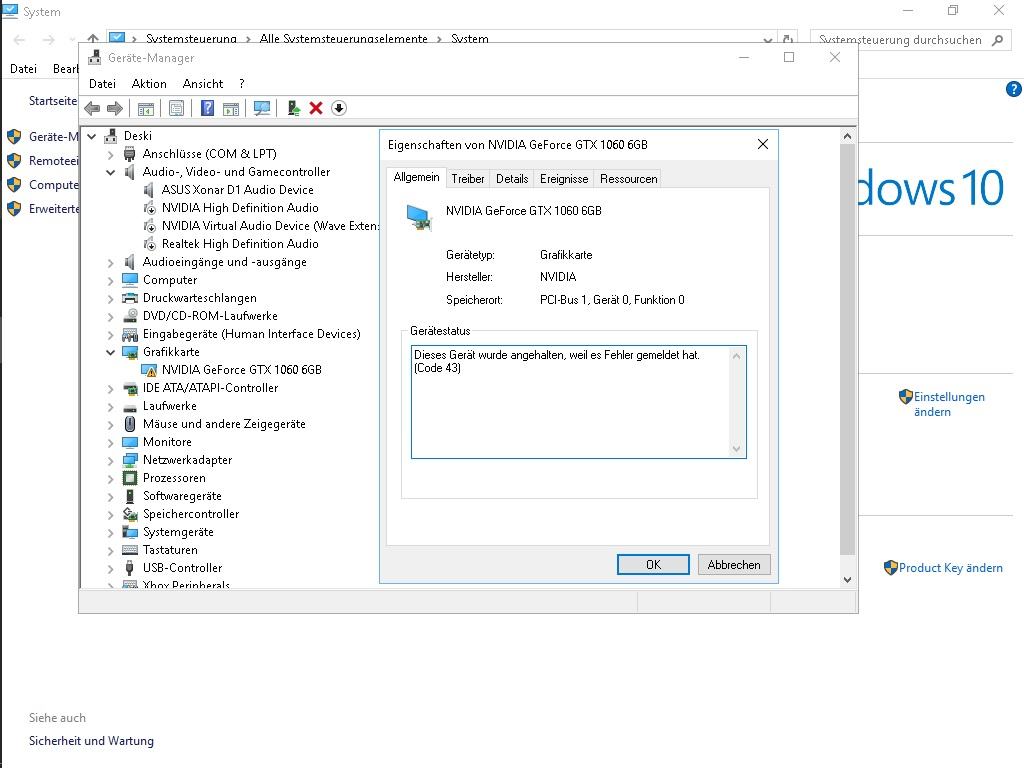Select the Monitore tree entry
Screen dimensions: 1024x768
[x=167, y=442]
